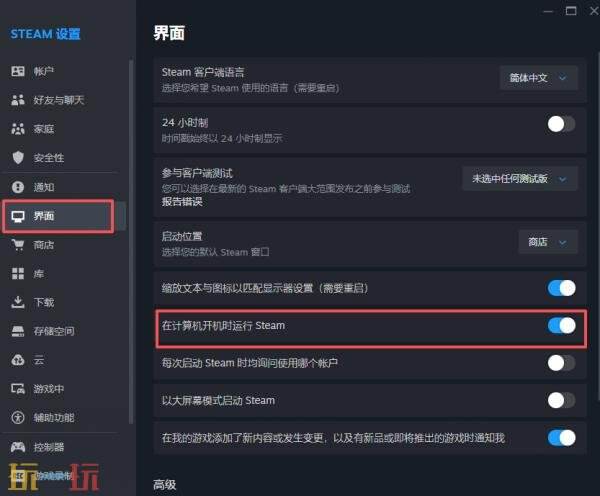This screenshot has width=600, height=496.
Task: Expand the 未选中任何测试版 beta dropdown
Action: pos(520,178)
